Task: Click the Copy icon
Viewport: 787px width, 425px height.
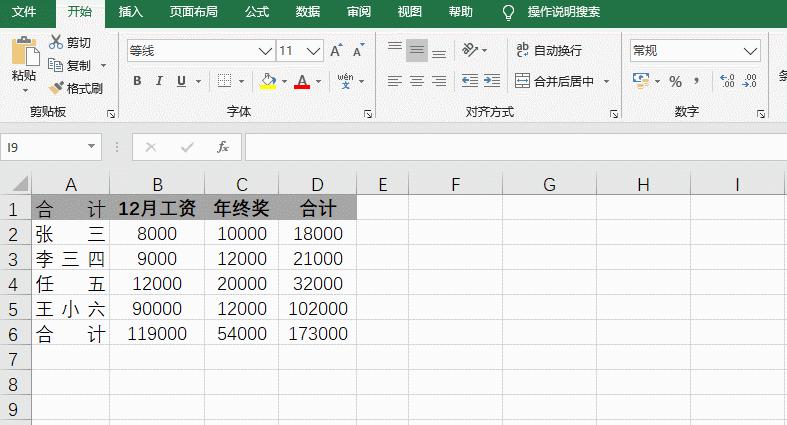Action: (x=55, y=65)
